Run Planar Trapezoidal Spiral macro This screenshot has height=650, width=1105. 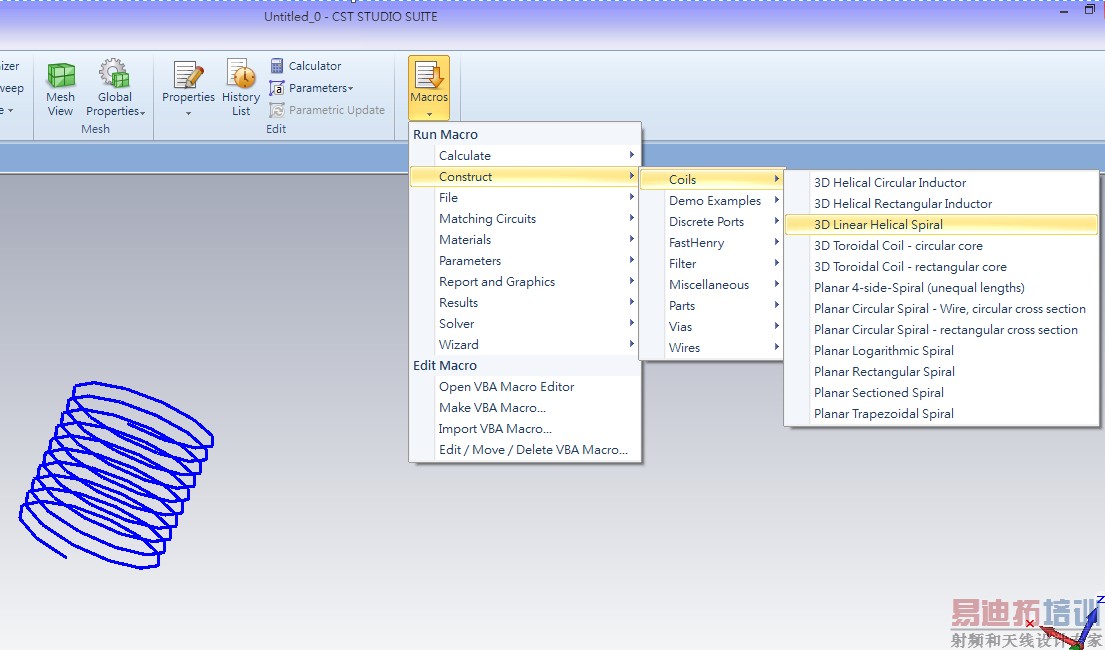point(942,414)
